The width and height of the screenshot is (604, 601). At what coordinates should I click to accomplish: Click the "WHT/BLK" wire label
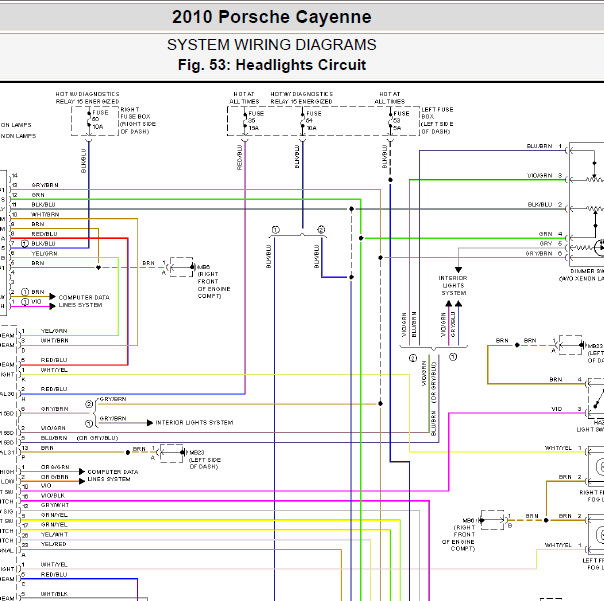coord(54,594)
